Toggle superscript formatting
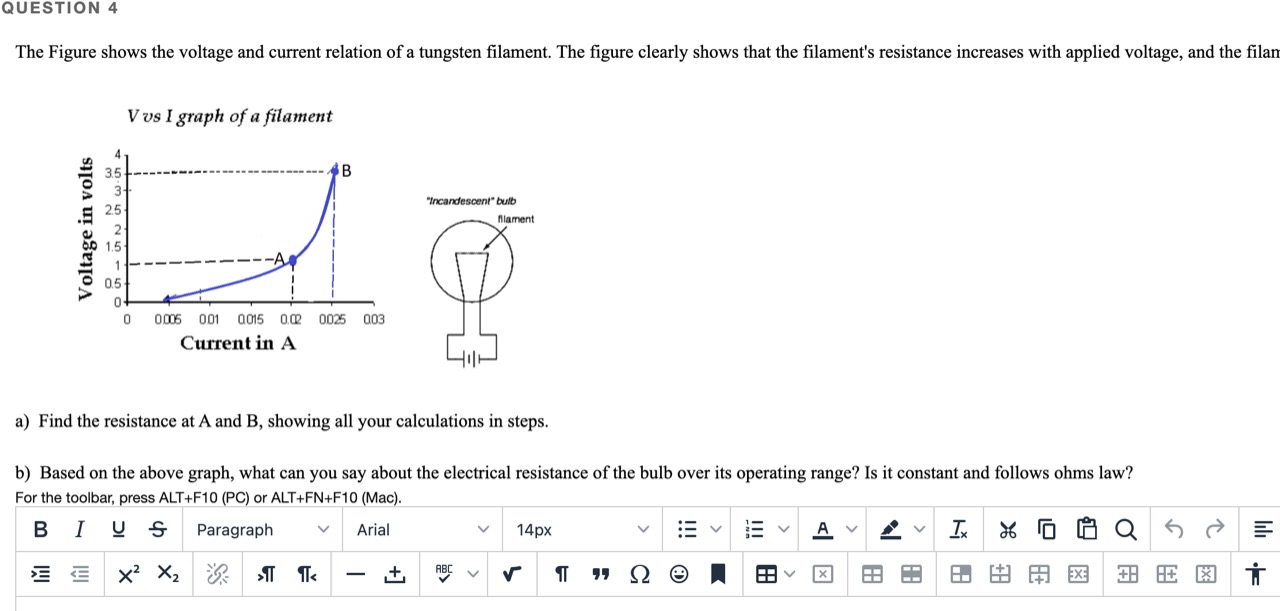This screenshot has height=611, width=1280. [130, 574]
